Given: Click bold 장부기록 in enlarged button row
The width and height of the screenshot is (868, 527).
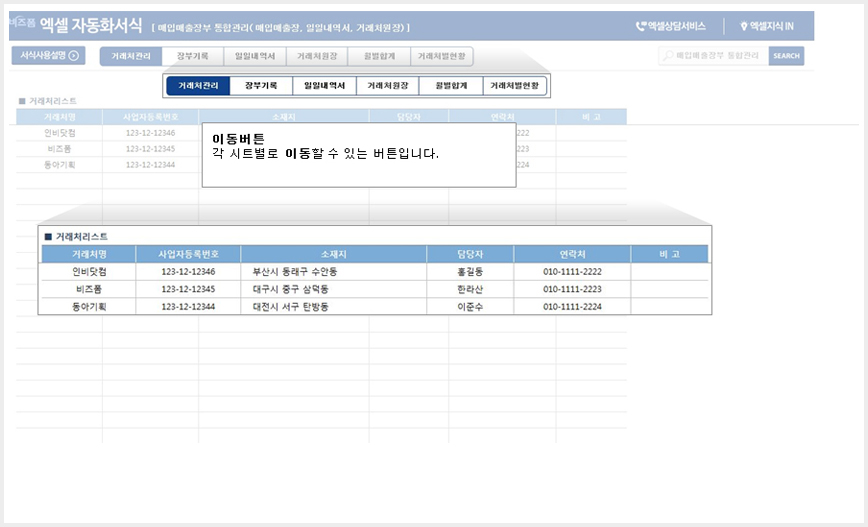Looking at the screenshot, I should tap(261, 86).
